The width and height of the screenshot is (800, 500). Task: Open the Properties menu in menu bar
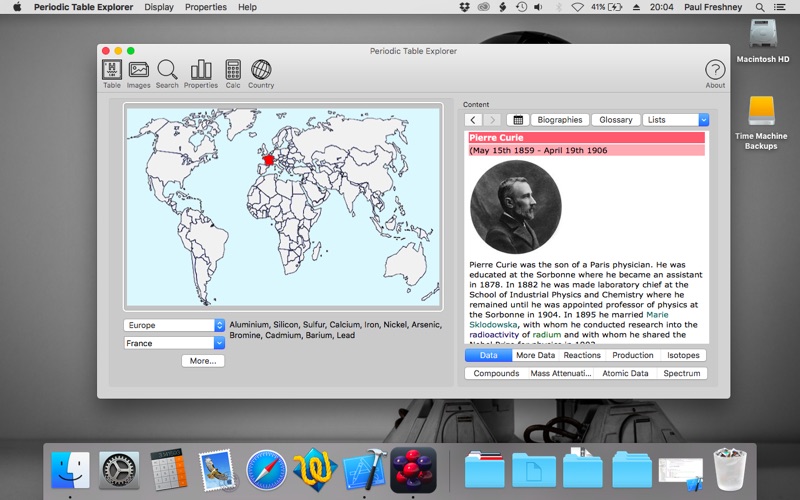[x=206, y=7]
